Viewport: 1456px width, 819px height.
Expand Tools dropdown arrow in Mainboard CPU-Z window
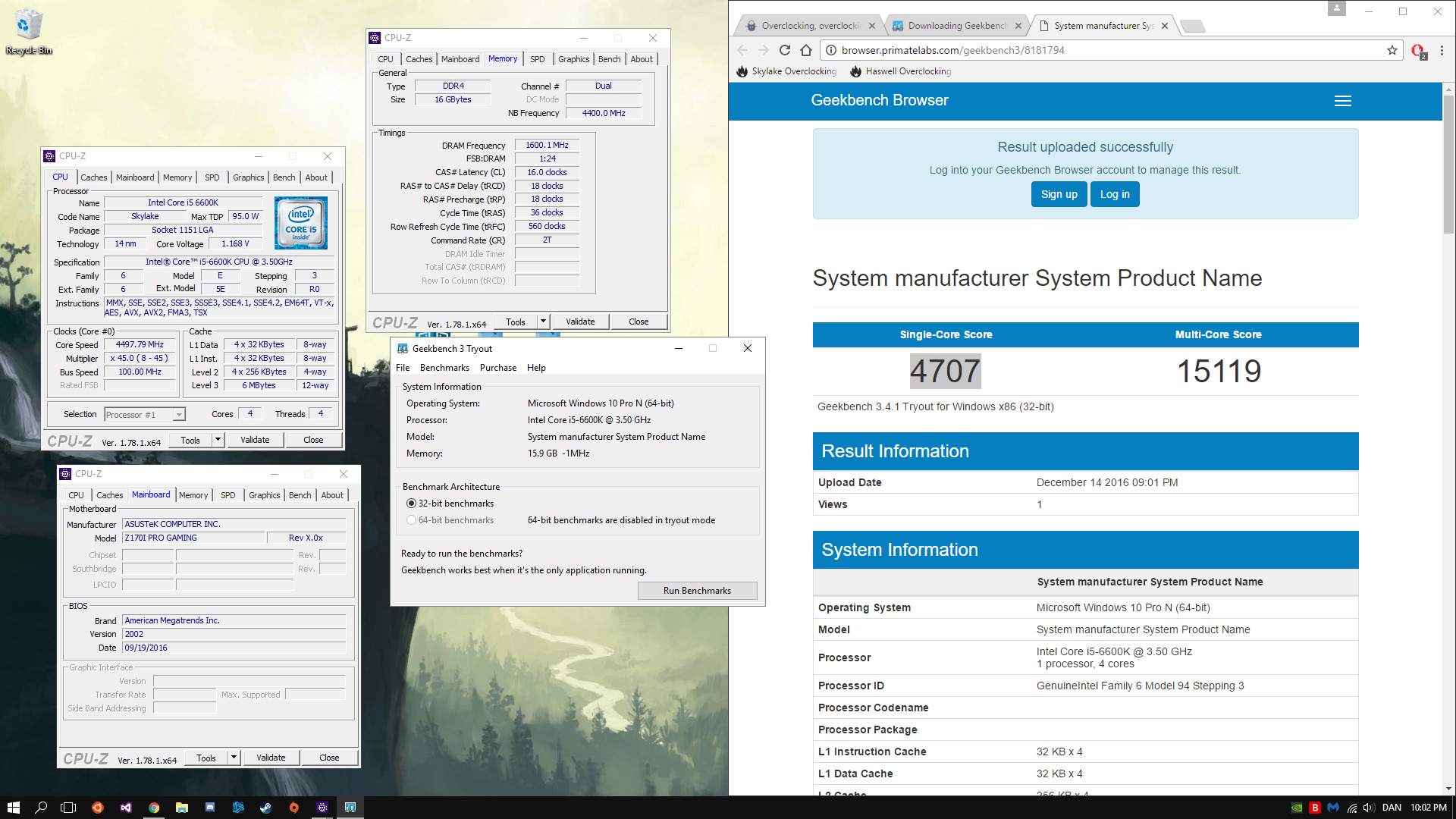234,758
